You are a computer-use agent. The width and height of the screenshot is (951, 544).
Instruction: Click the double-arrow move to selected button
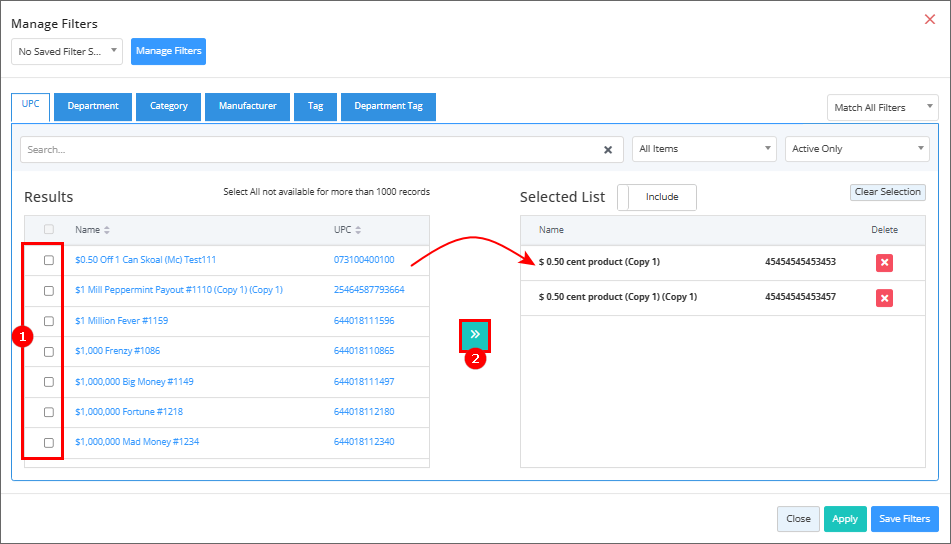[x=475, y=335]
